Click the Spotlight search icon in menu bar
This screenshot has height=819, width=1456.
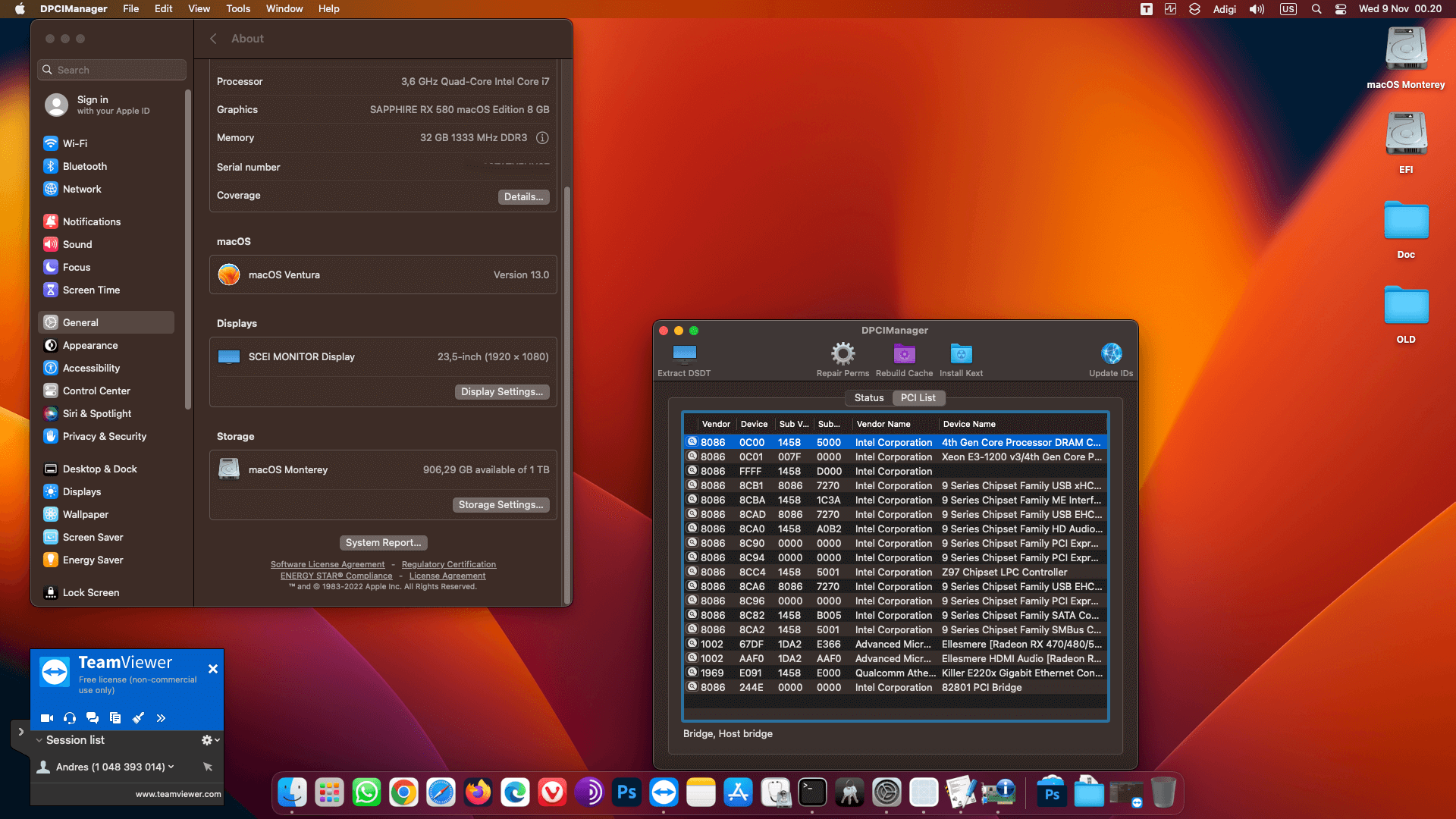1316,9
